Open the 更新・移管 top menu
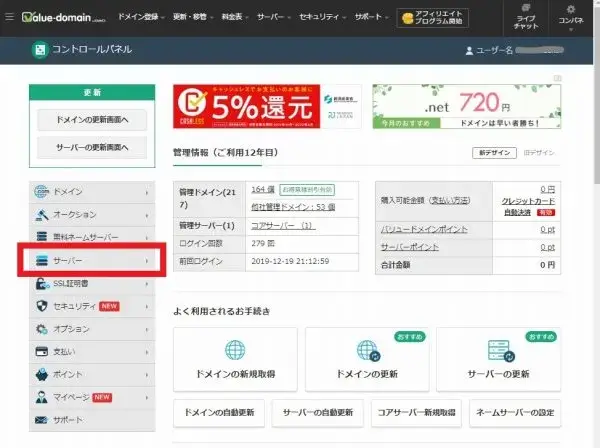 (x=193, y=17)
